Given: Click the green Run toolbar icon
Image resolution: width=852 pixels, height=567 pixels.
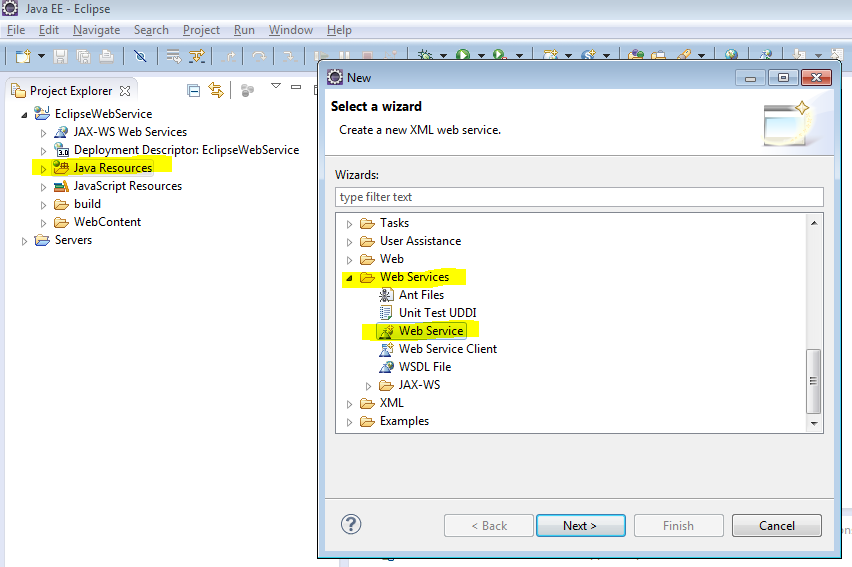Looking at the screenshot, I should coord(463,54).
